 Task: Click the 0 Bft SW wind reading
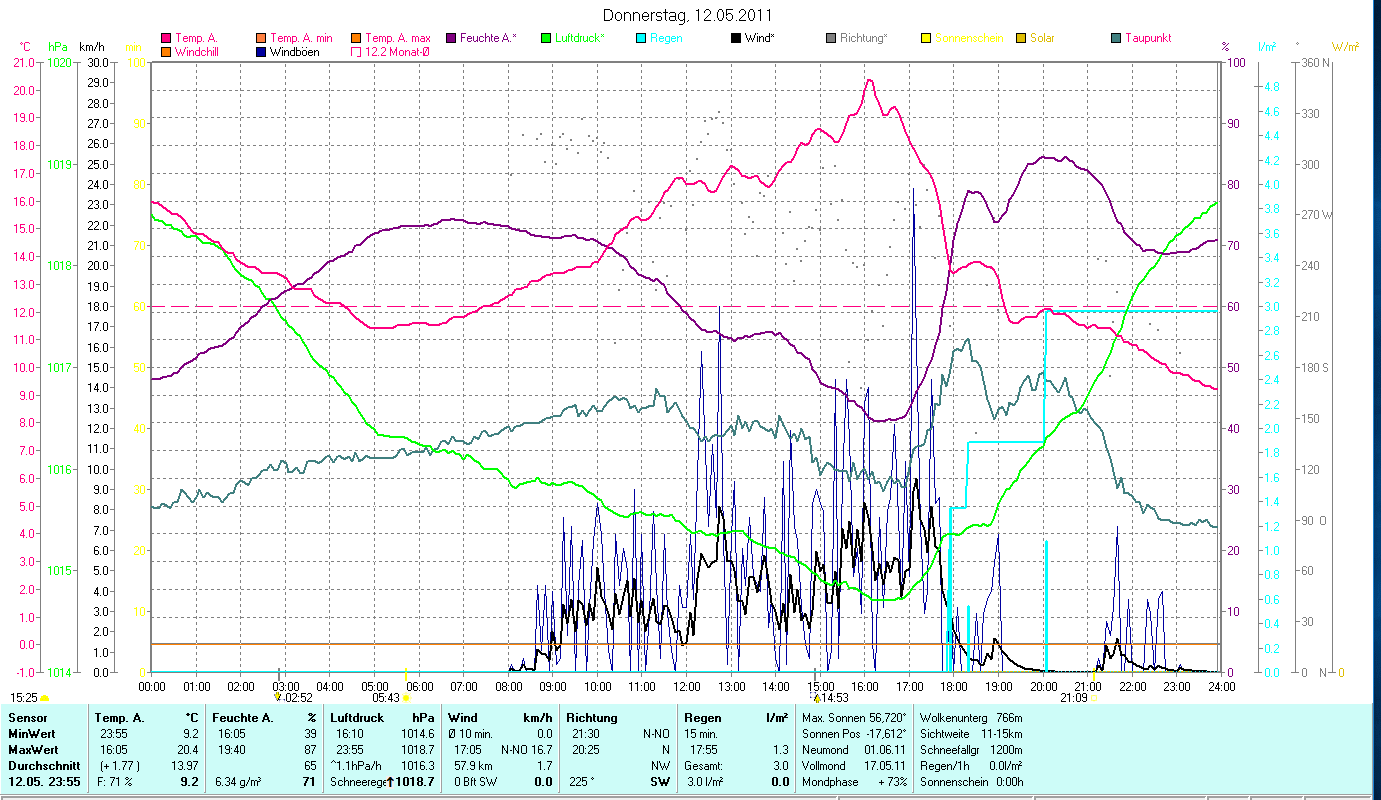click(475, 781)
